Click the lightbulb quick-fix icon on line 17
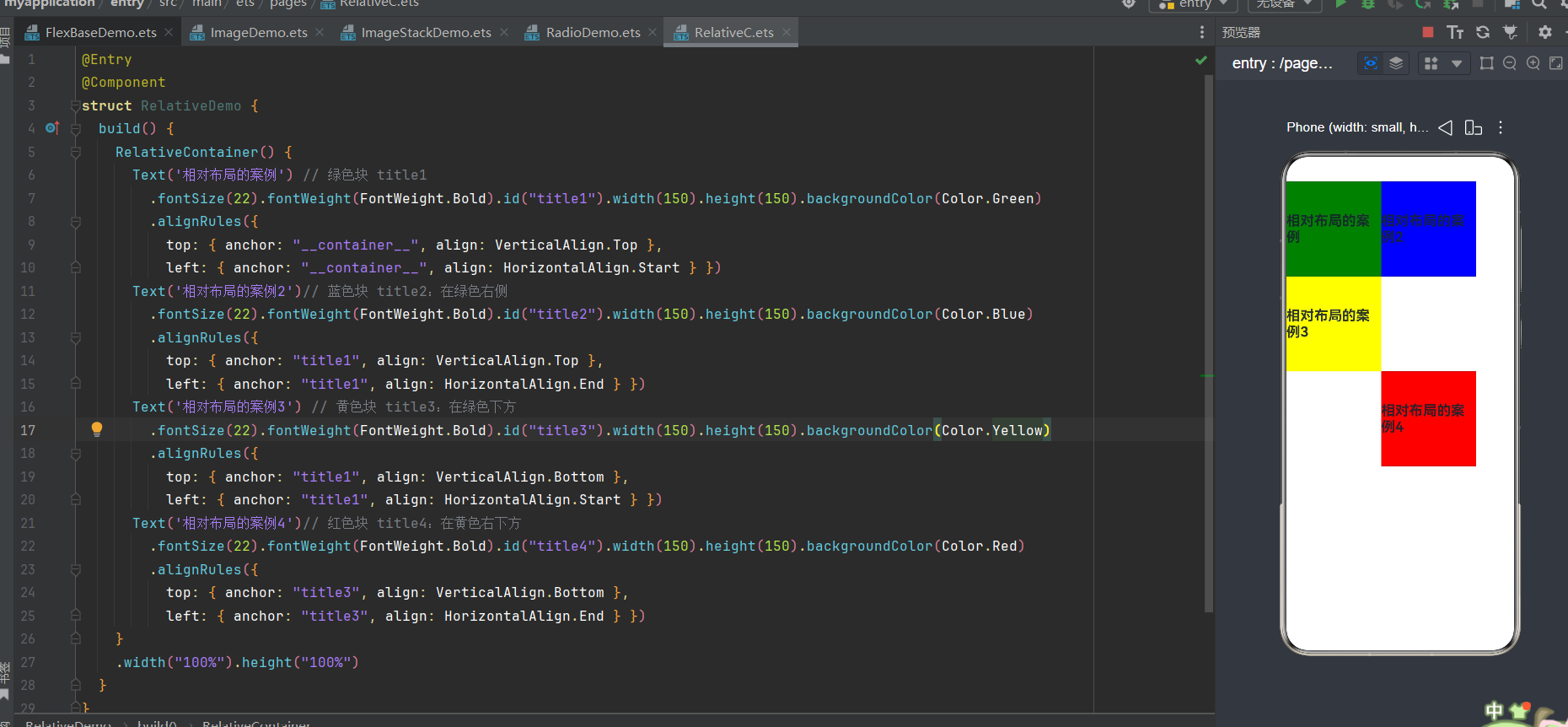This screenshot has width=1568, height=727. click(97, 429)
